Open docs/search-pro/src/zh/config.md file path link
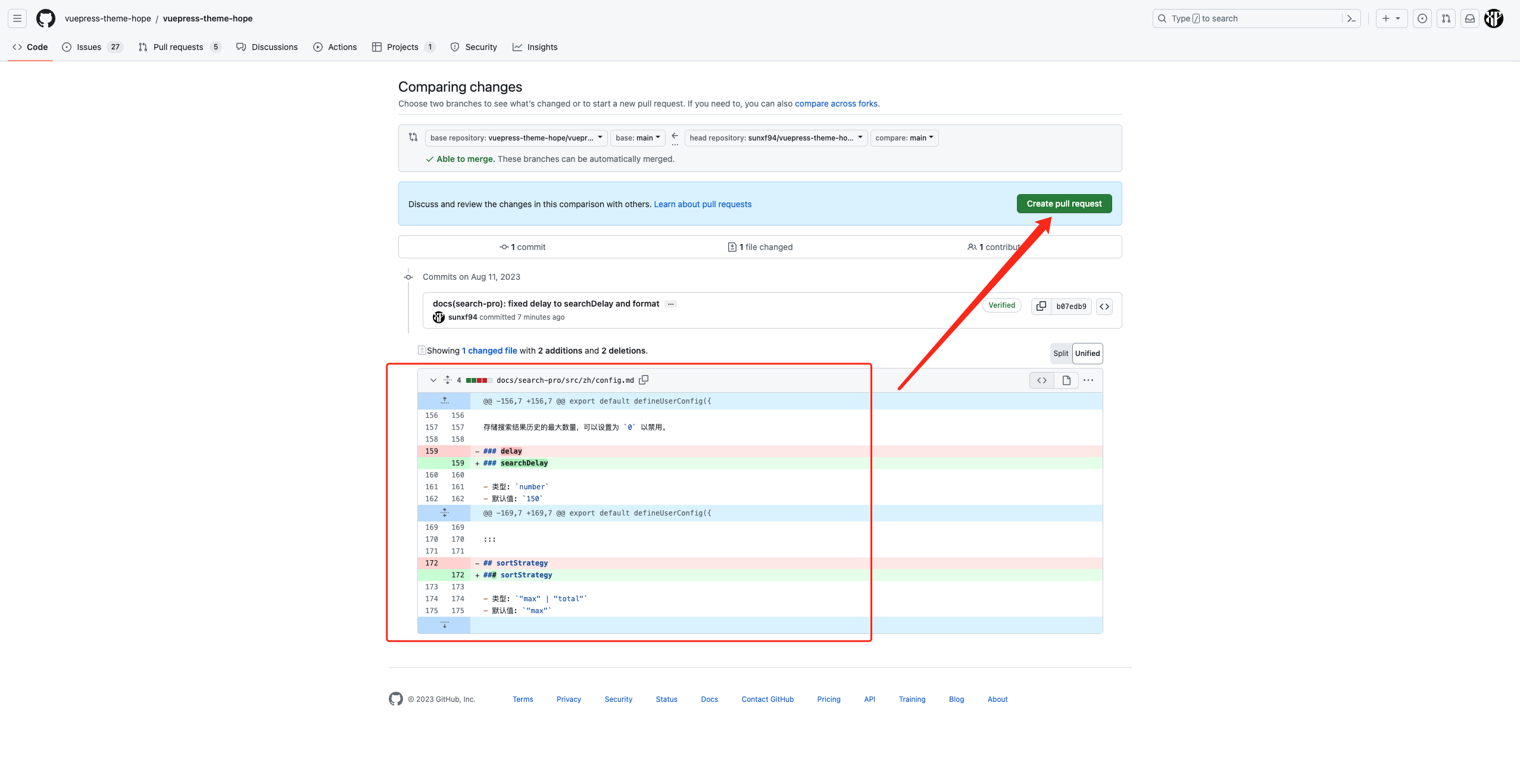 coord(565,380)
